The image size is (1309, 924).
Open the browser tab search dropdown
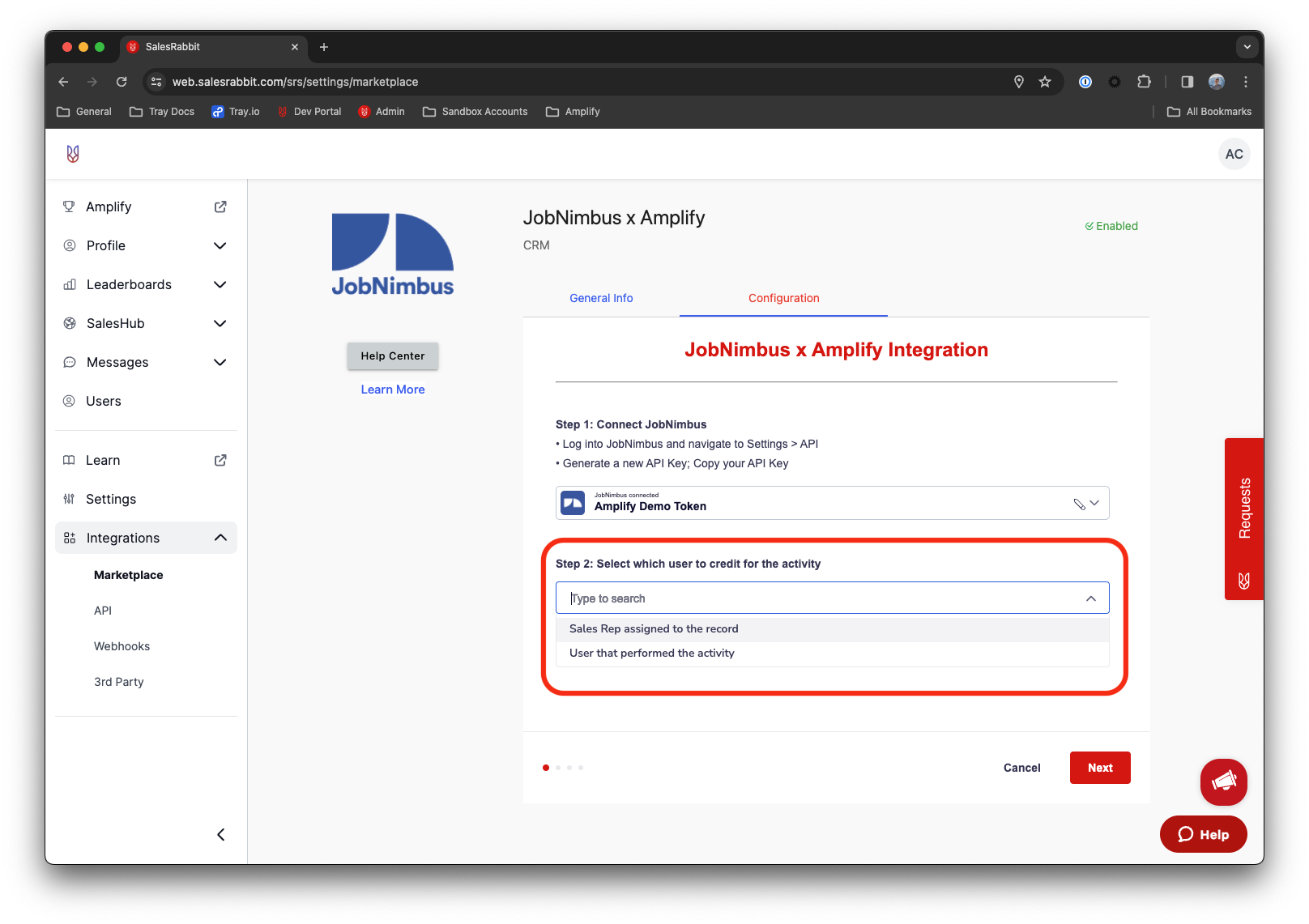click(1247, 47)
